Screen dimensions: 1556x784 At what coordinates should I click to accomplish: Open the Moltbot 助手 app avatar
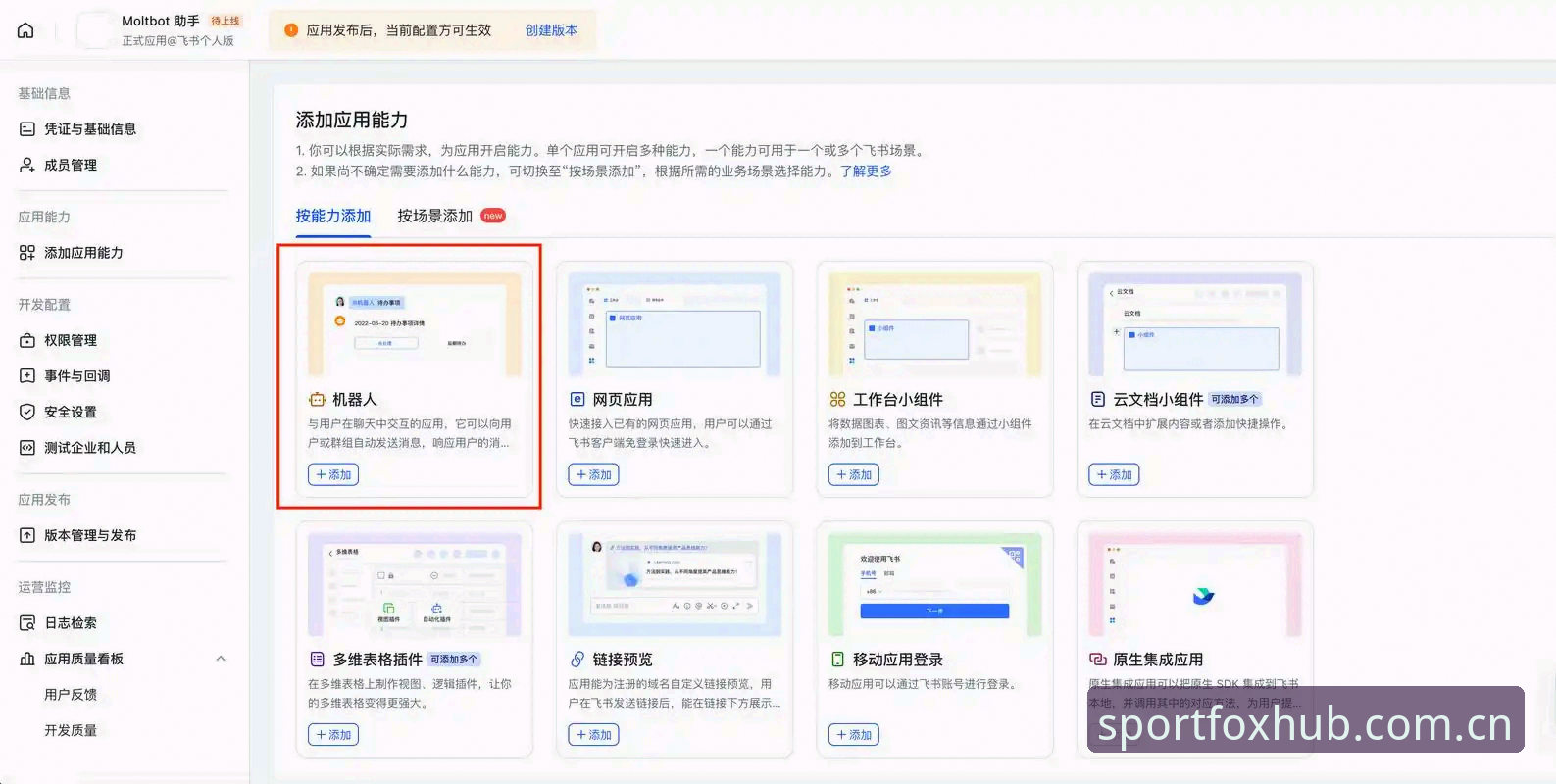(94, 30)
